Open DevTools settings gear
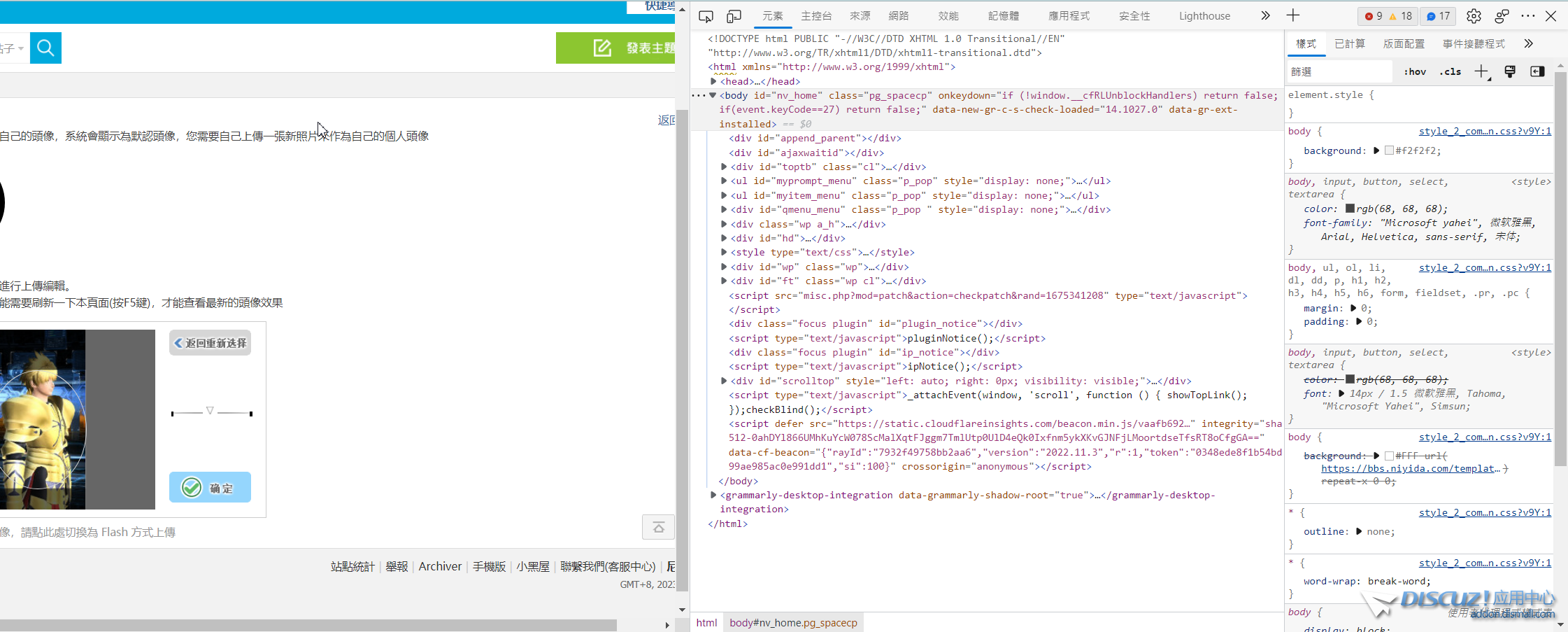The image size is (1568, 632). [x=1474, y=16]
